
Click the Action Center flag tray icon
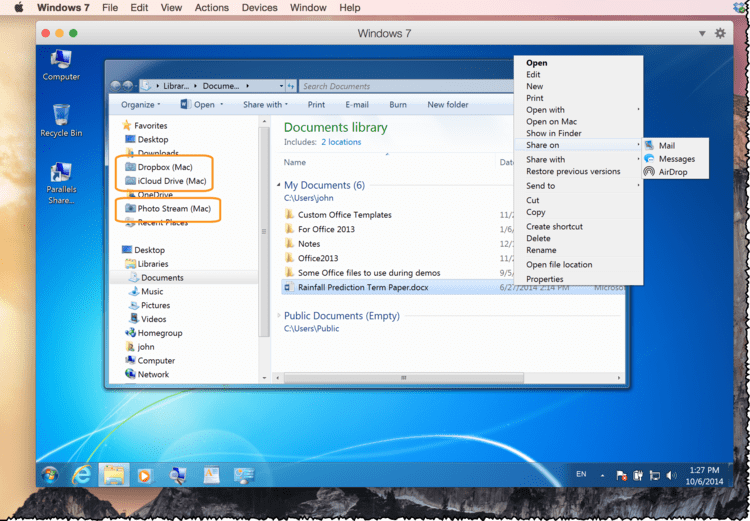tap(621, 476)
